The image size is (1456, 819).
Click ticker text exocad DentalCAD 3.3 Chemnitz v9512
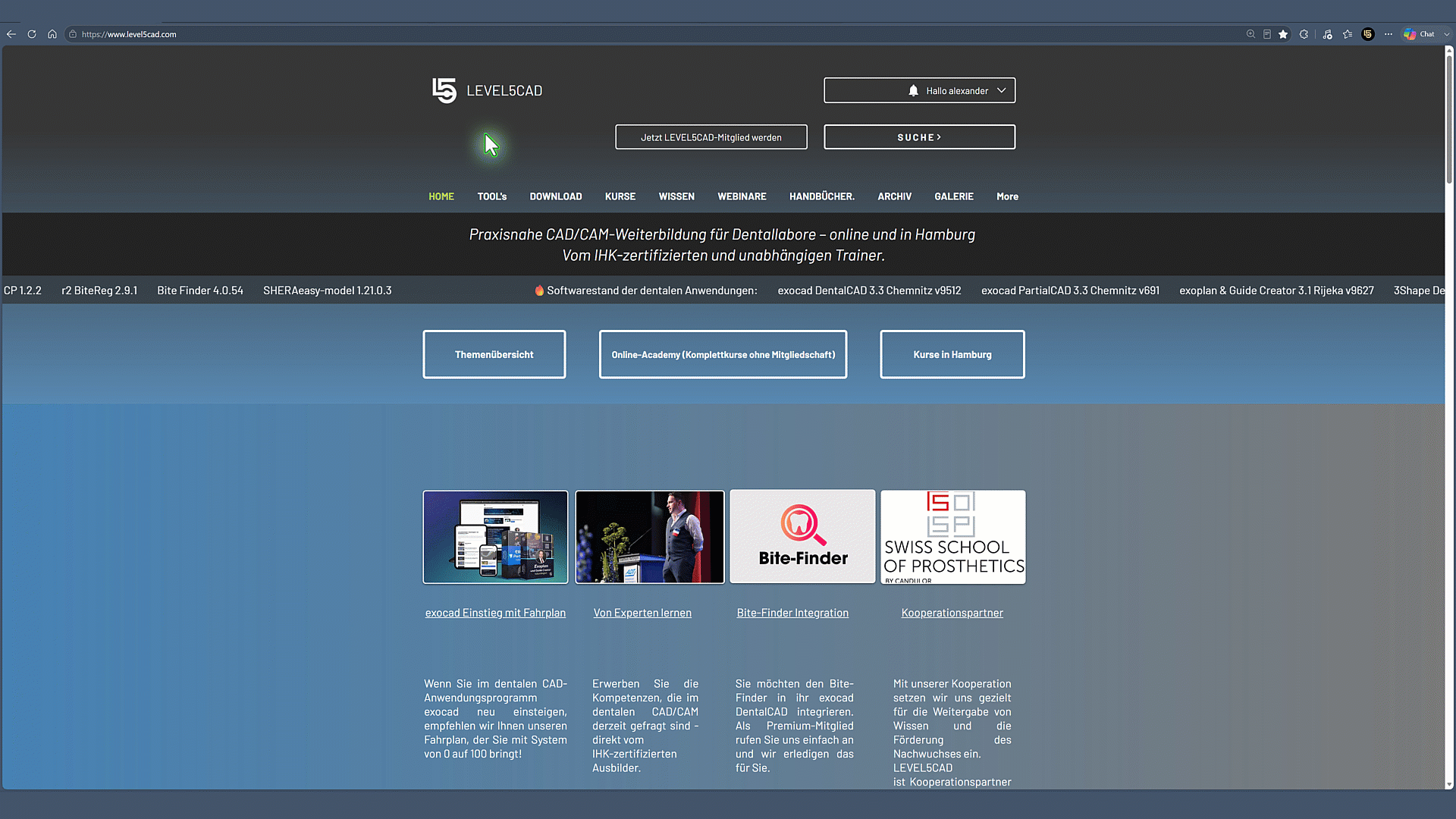coord(869,290)
